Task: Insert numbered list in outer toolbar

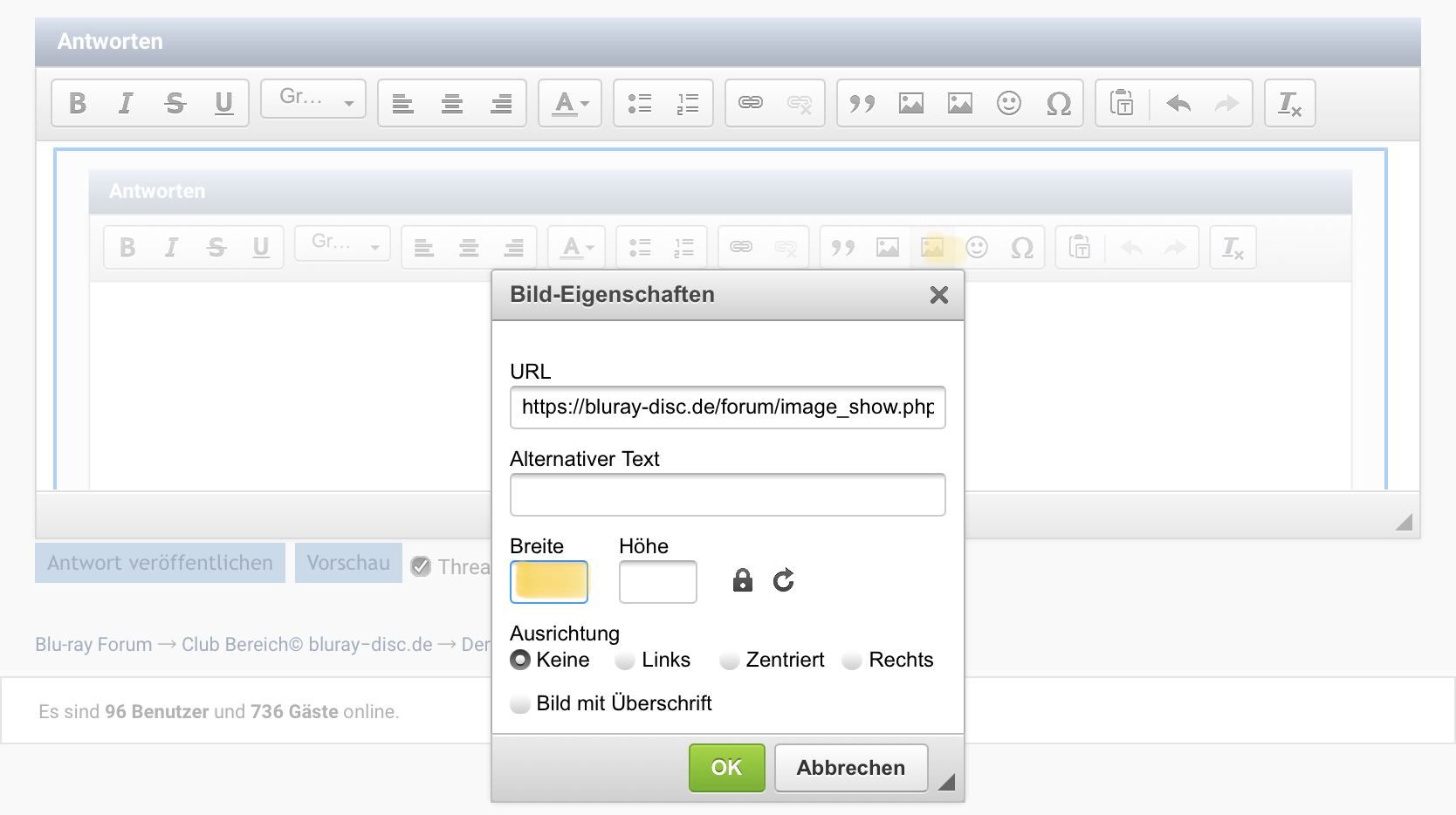Action: tap(688, 104)
